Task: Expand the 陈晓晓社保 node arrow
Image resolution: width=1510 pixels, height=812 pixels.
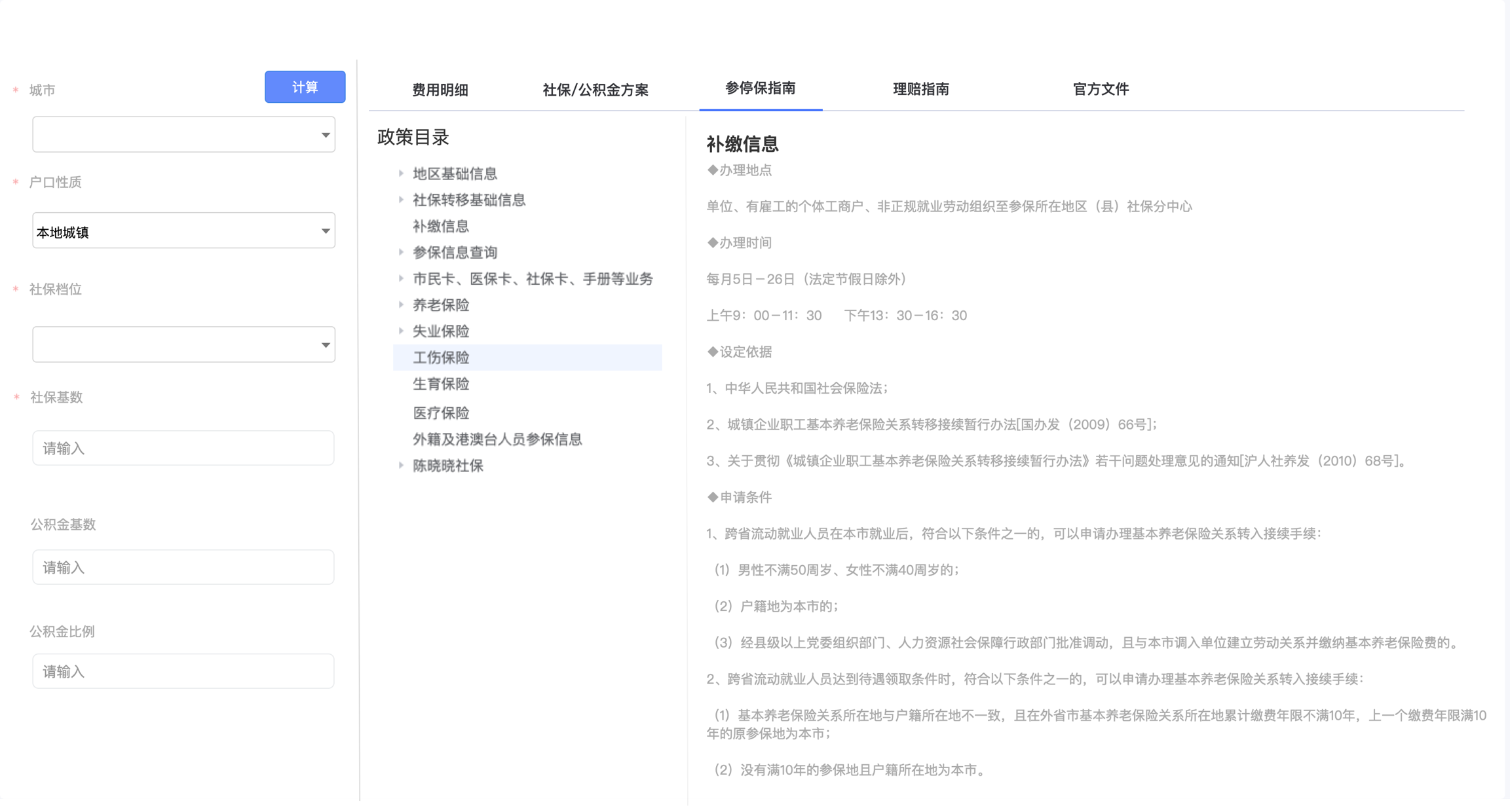Action: pos(401,466)
